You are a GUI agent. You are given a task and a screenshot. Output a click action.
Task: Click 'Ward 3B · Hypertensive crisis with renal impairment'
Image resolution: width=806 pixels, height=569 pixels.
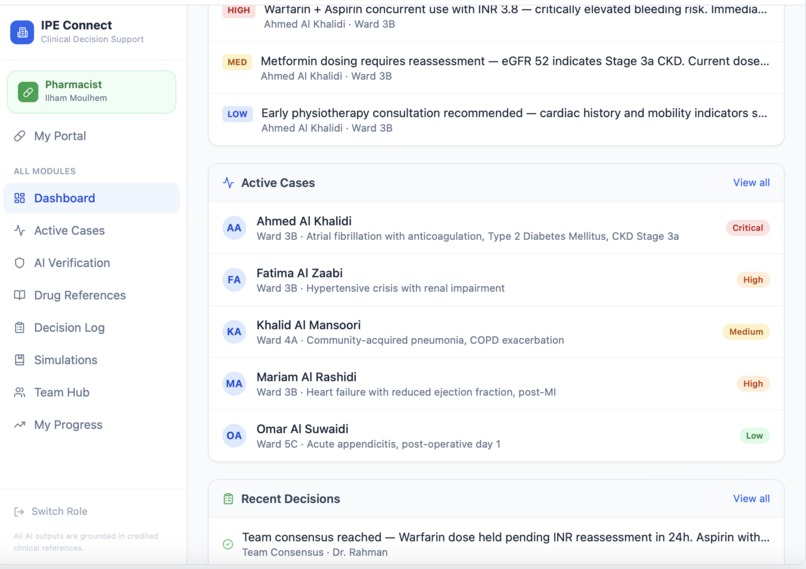point(380,289)
